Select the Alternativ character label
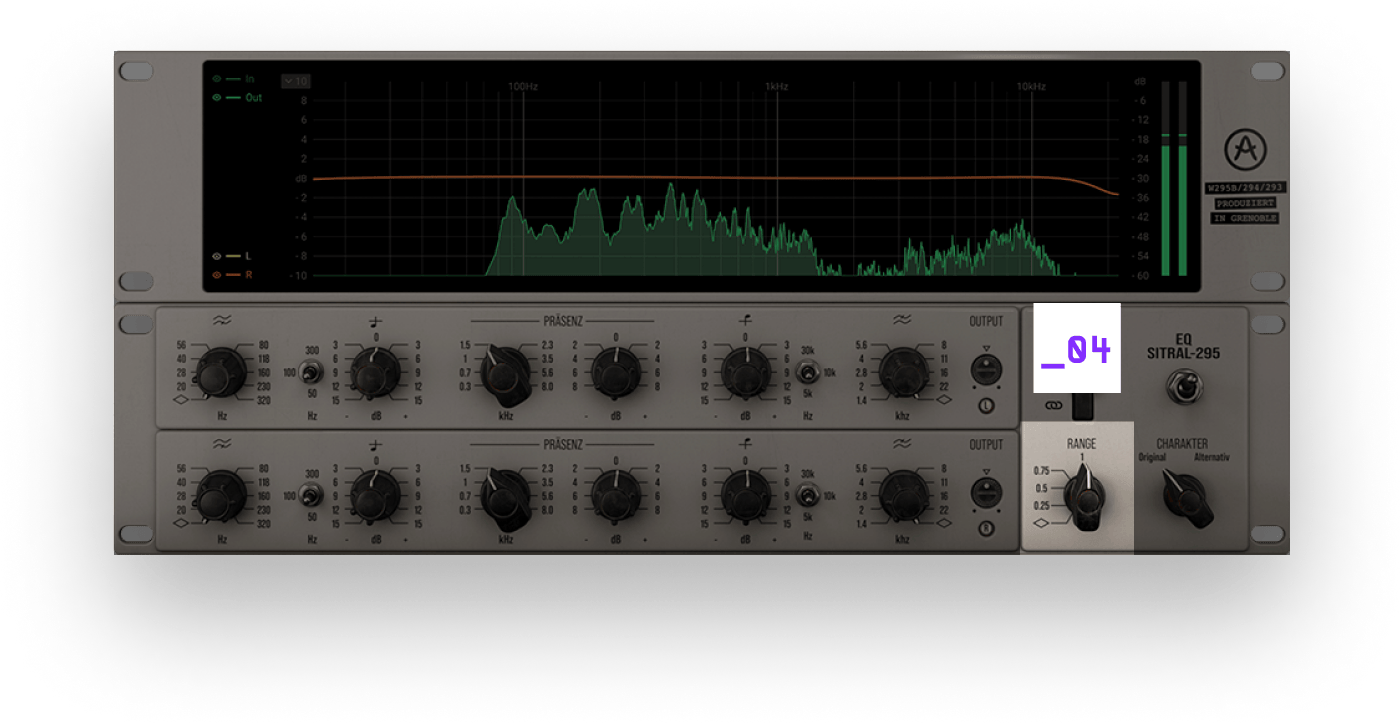Screen dimensions: 1400x723 click(x=1211, y=458)
